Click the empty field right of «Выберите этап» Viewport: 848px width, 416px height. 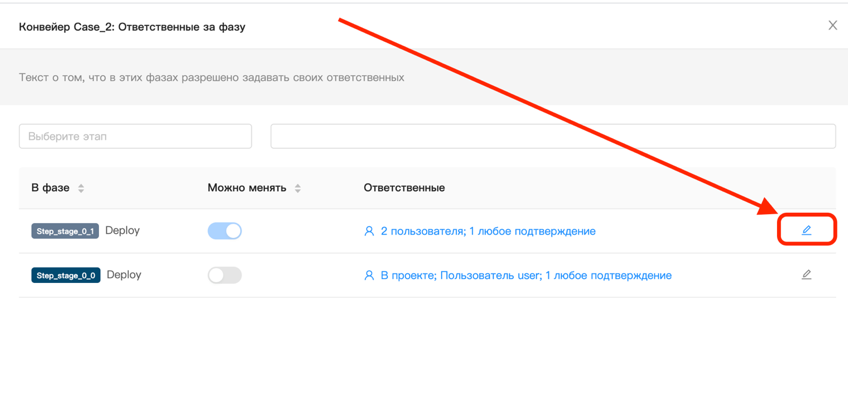point(552,136)
